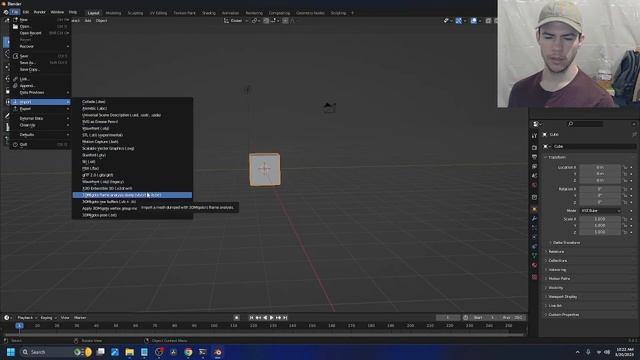
Task: Click Save As in the File menu
Action: 40,62
